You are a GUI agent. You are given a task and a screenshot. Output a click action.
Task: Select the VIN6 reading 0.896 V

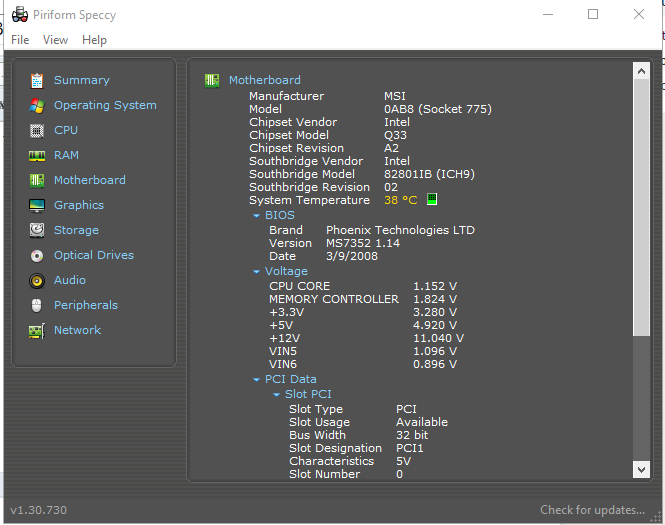click(x=435, y=364)
